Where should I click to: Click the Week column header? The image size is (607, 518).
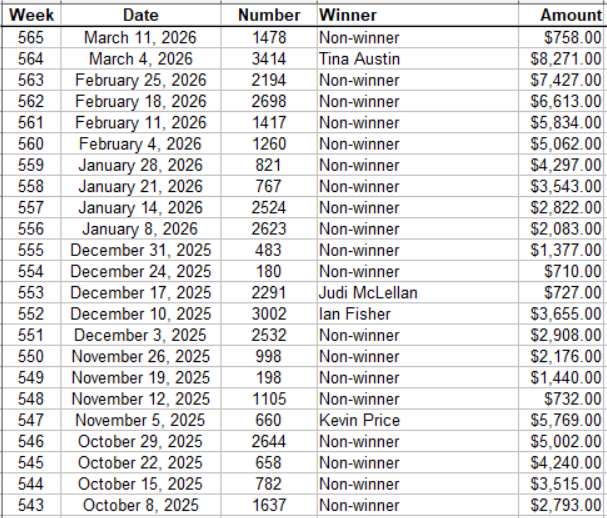click(x=31, y=15)
